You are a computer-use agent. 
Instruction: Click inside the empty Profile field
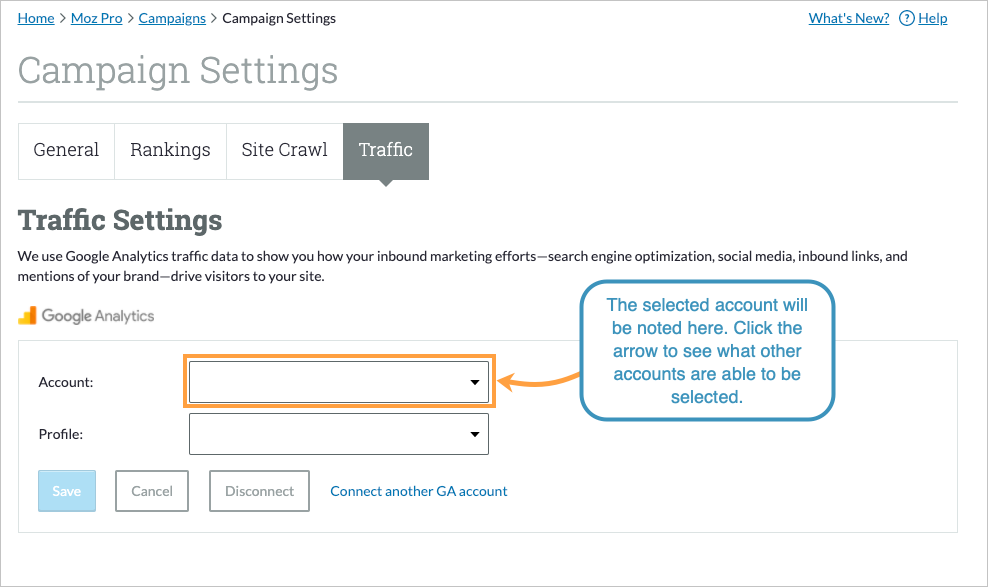pos(320,433)
